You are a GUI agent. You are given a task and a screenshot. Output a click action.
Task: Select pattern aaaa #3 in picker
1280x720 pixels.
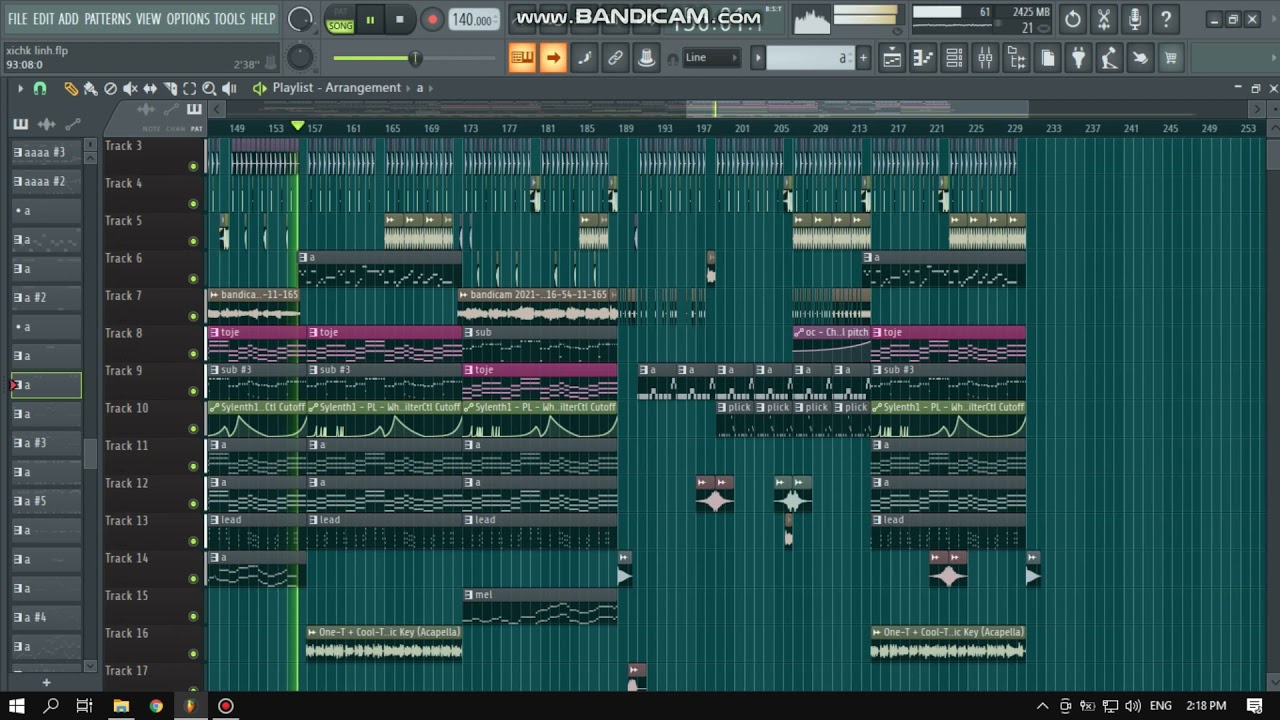tap(46, 153)
